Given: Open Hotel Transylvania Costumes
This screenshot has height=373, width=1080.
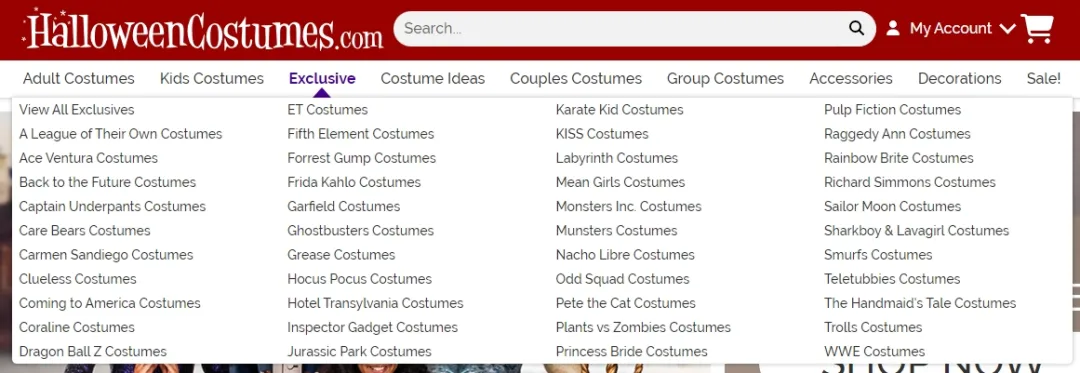Looking at the screenshot, I should [x=375, y=303].
